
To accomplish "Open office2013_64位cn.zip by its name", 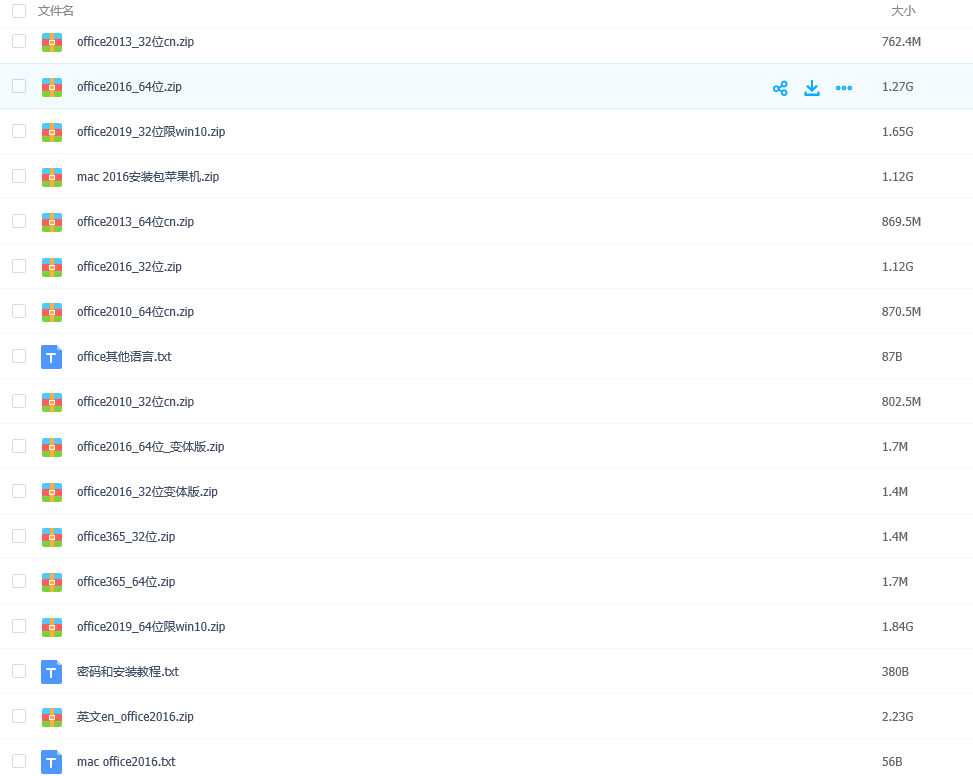I will 135,222.
